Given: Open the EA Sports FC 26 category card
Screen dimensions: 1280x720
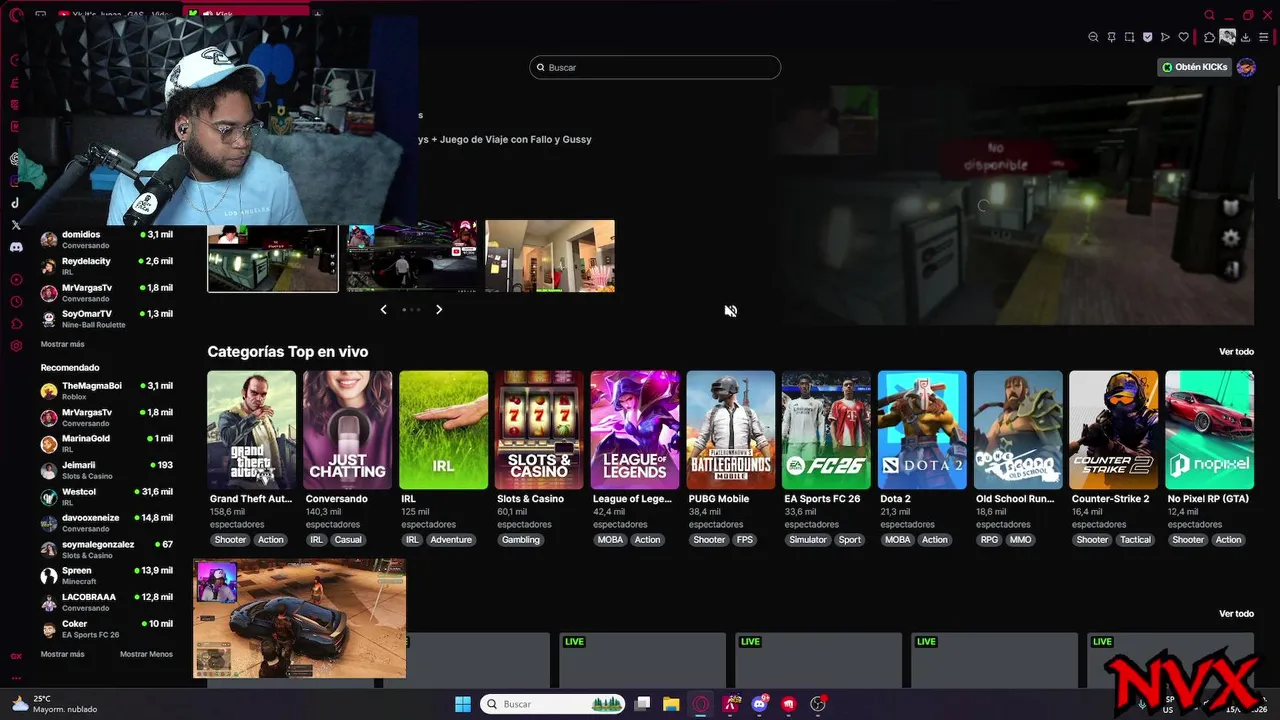Looking at the screenshot, I should 826,430.
